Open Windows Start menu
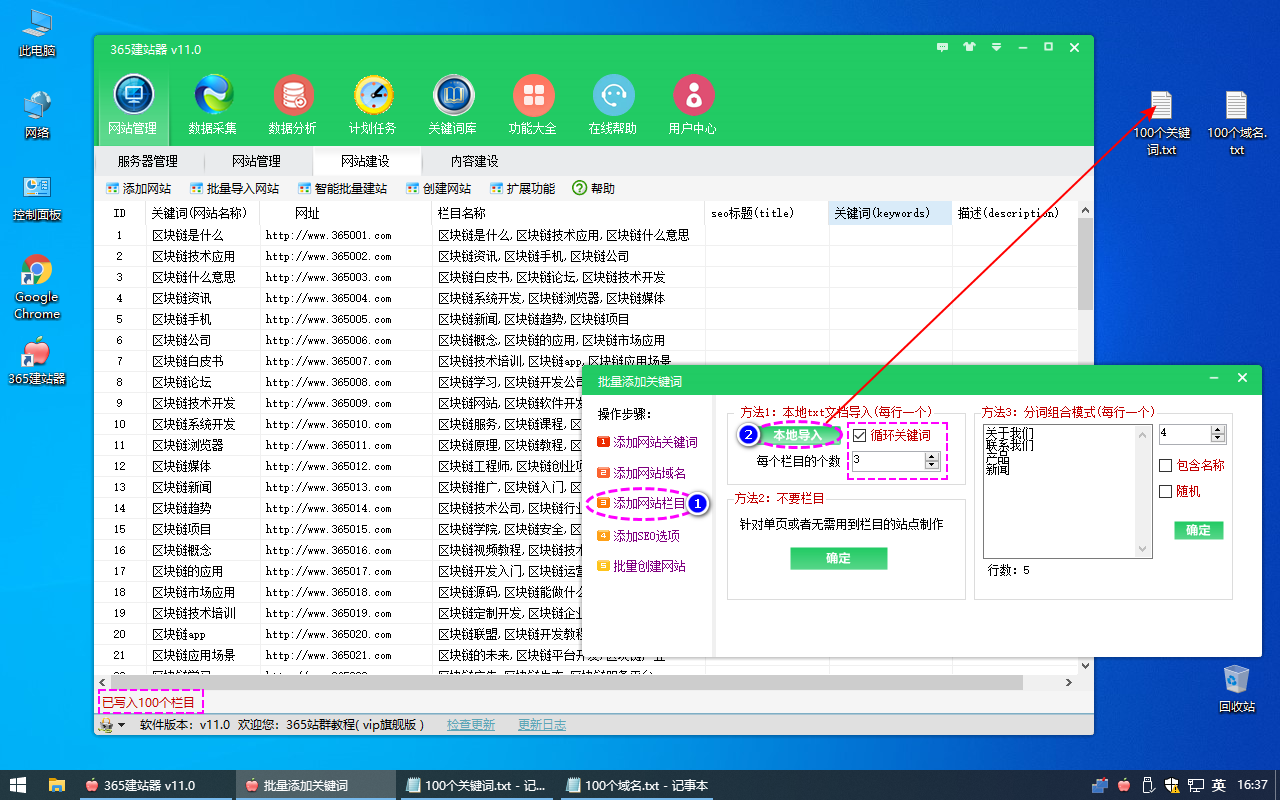The height and width of the screenshot is (800, 1280). [x=18, y=785]
